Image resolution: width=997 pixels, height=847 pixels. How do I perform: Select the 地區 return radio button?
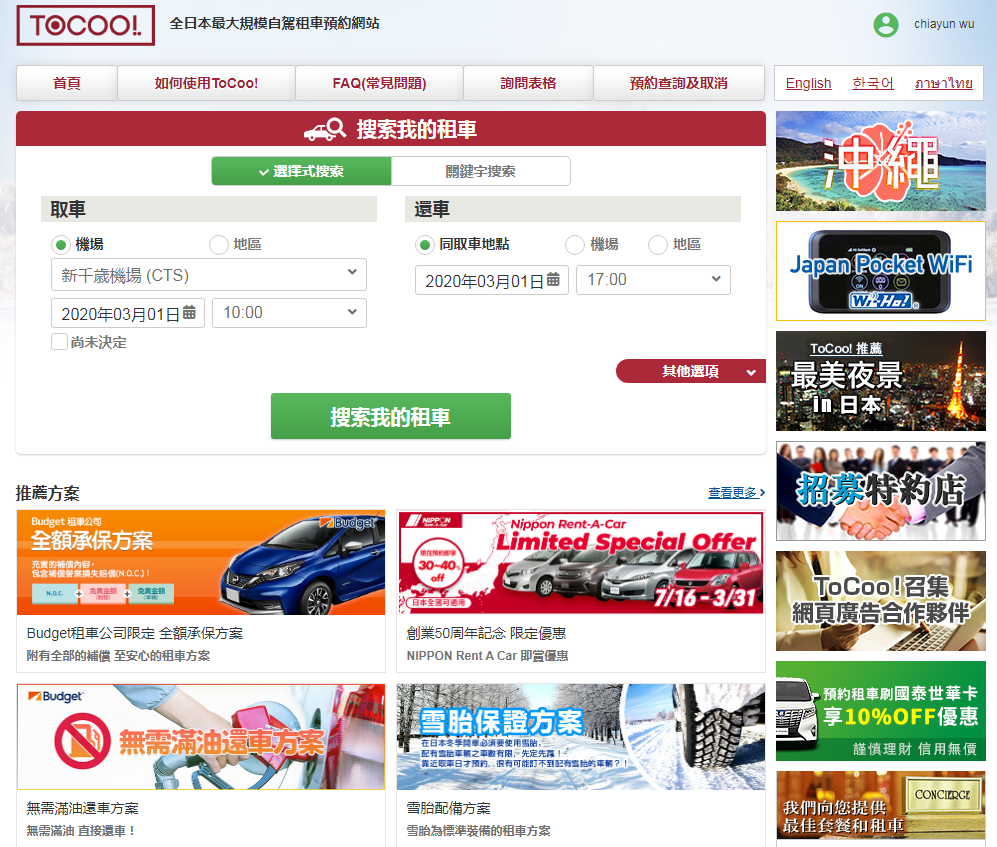click(x=657, y=245)
